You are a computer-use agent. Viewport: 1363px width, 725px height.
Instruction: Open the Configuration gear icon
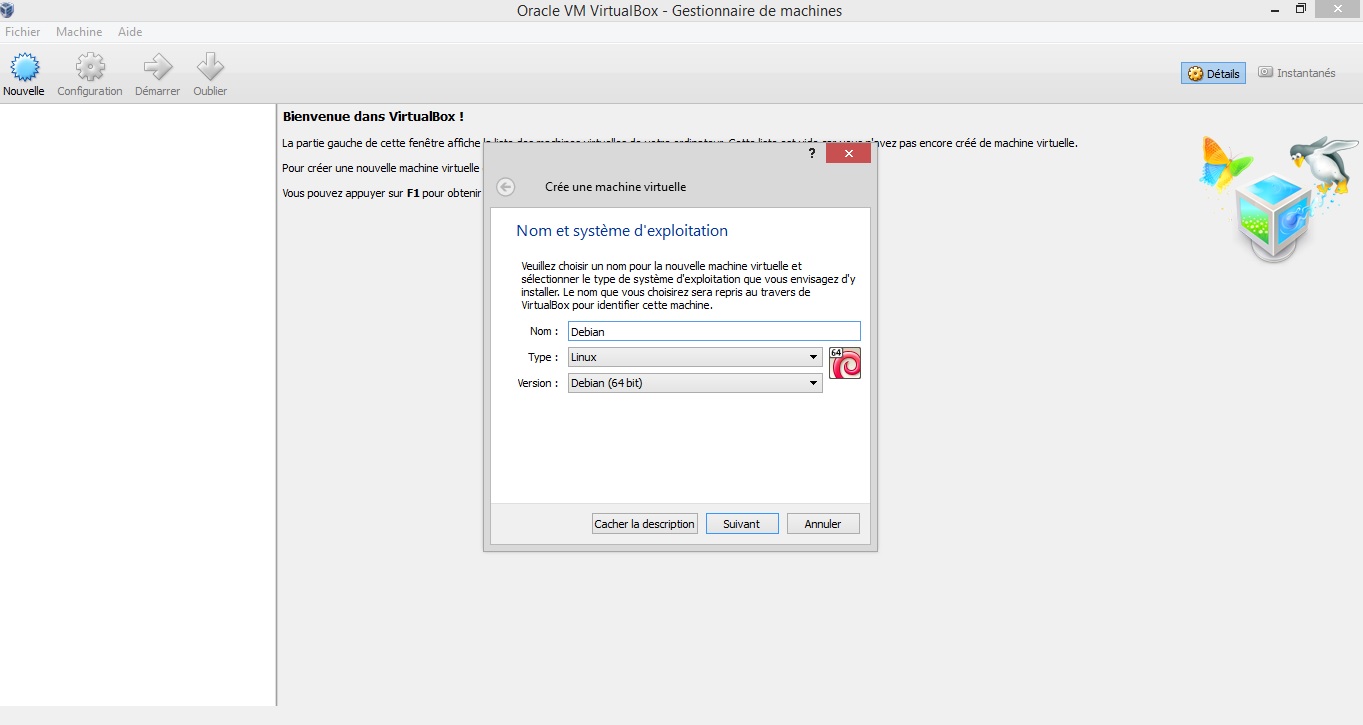(x=90, y=68)
